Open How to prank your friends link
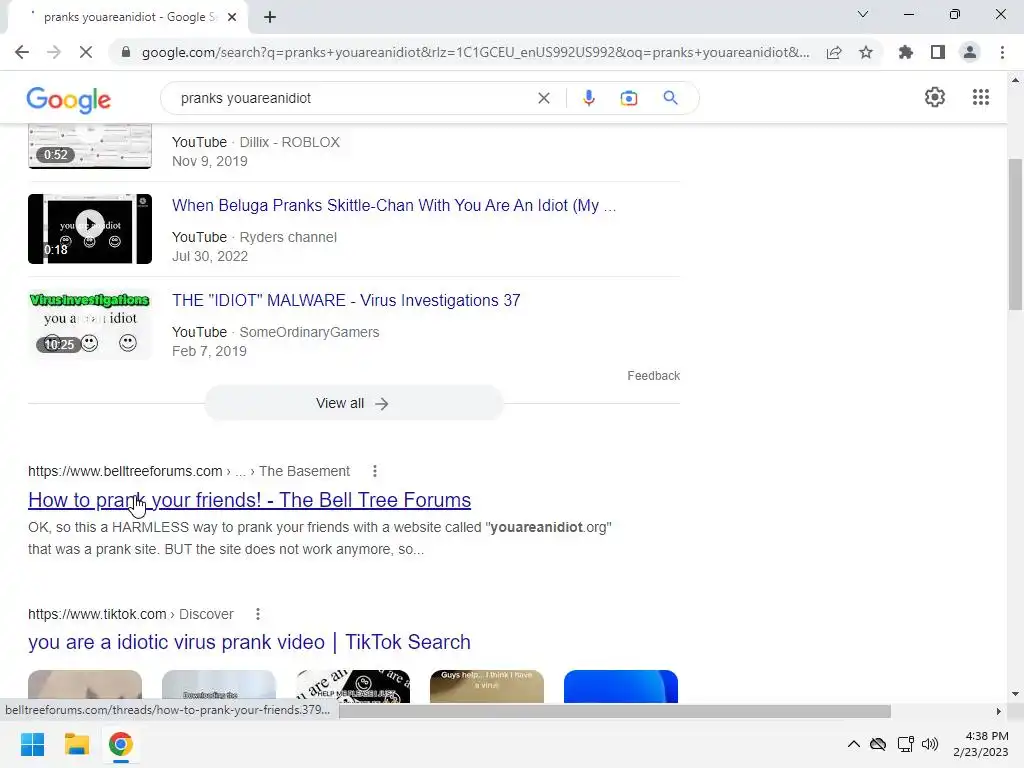 click(249, 500)
